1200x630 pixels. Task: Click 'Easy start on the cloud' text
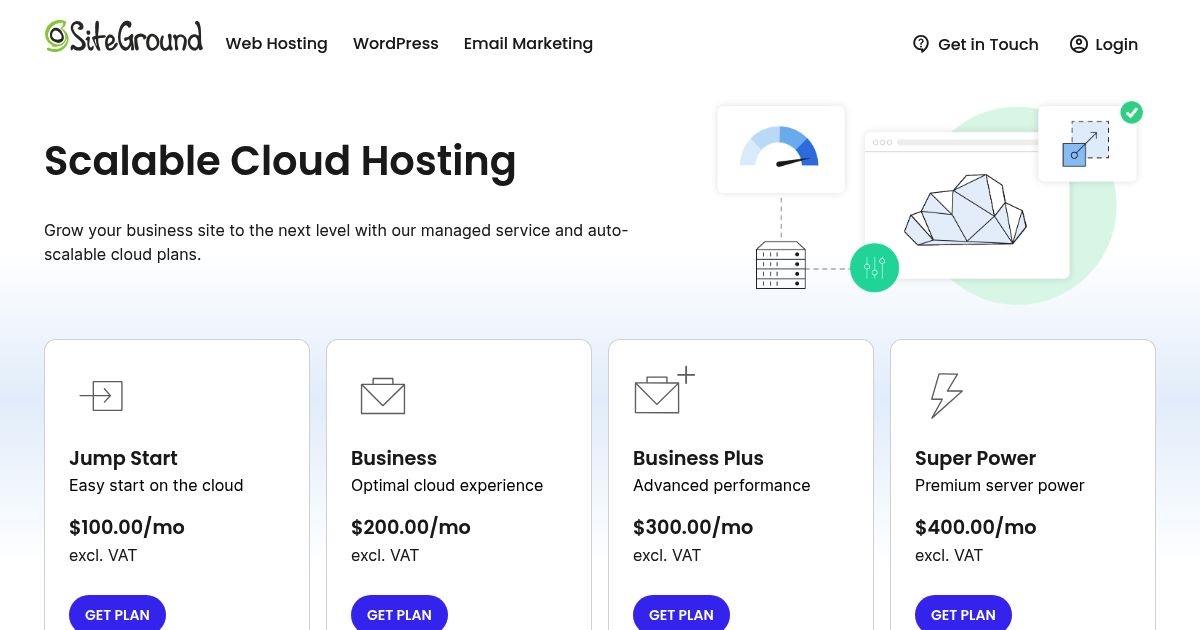pos(156,486)
